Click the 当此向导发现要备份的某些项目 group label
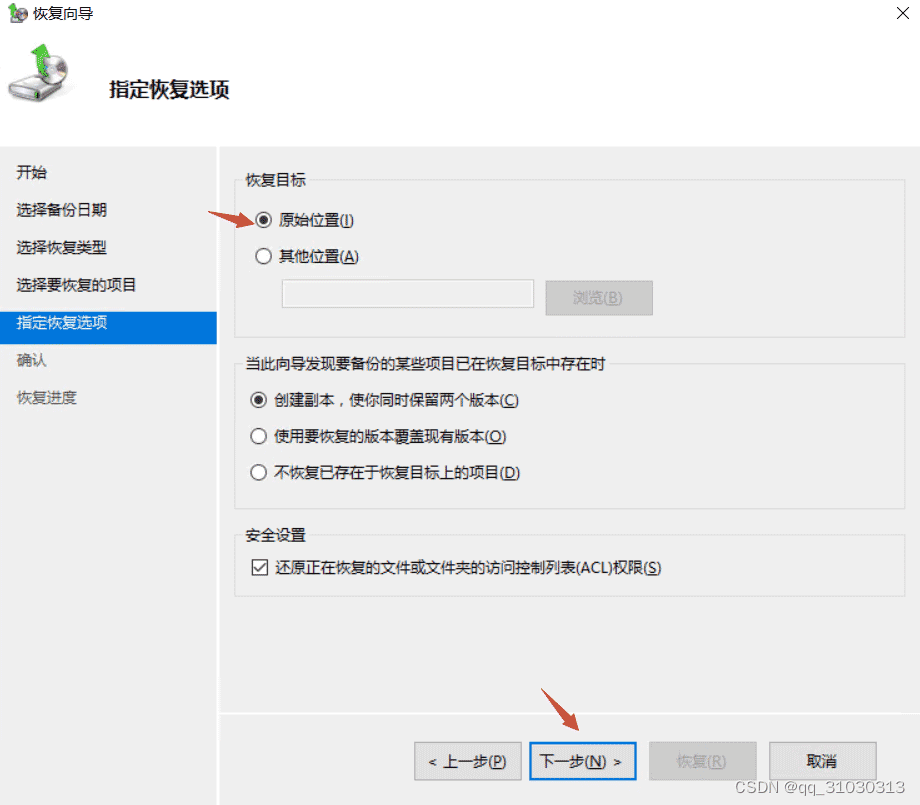Viewport: 920px width, 805px height. pyautogui.click(x=425, y=364)
